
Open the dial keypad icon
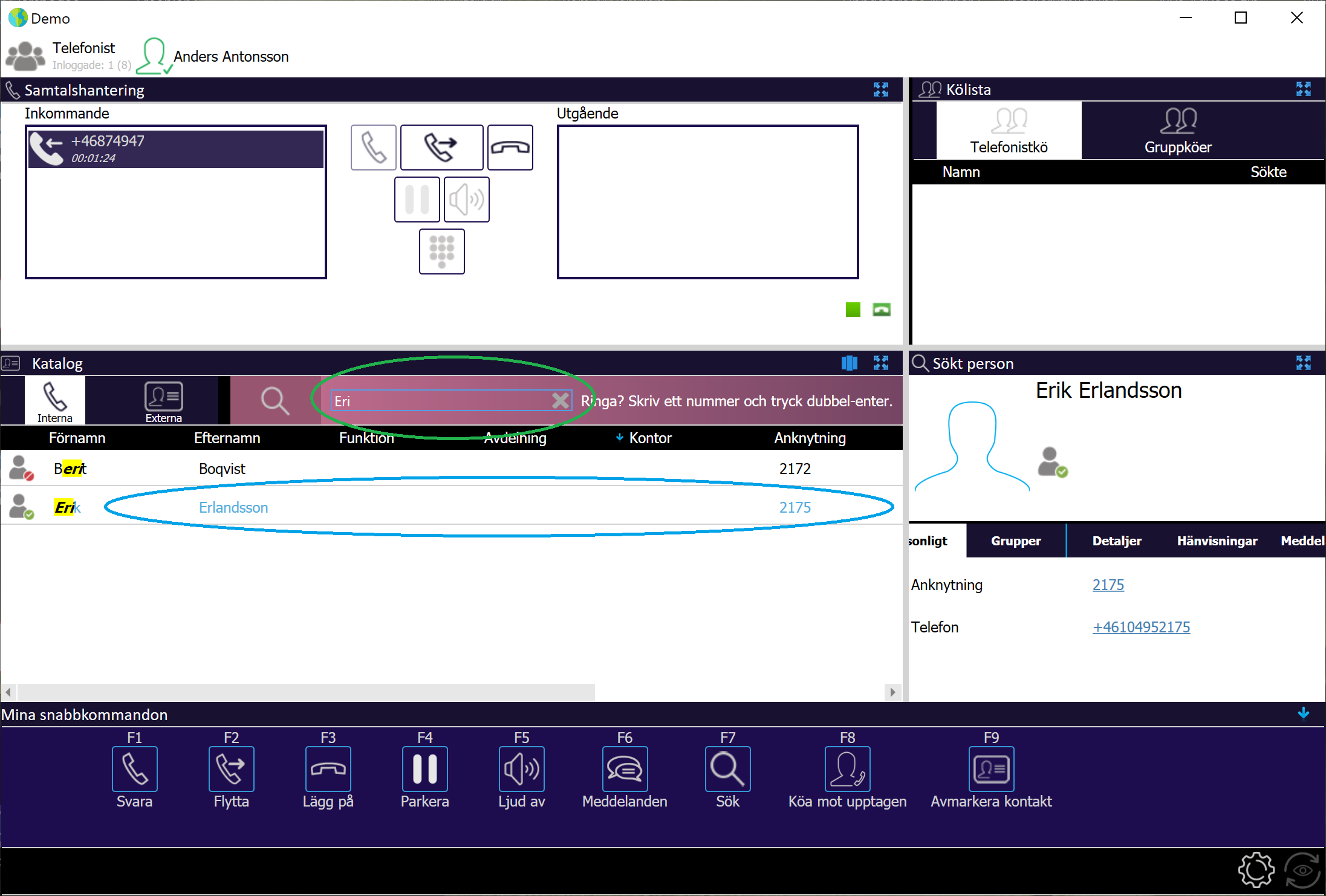[x=442, y=252]
